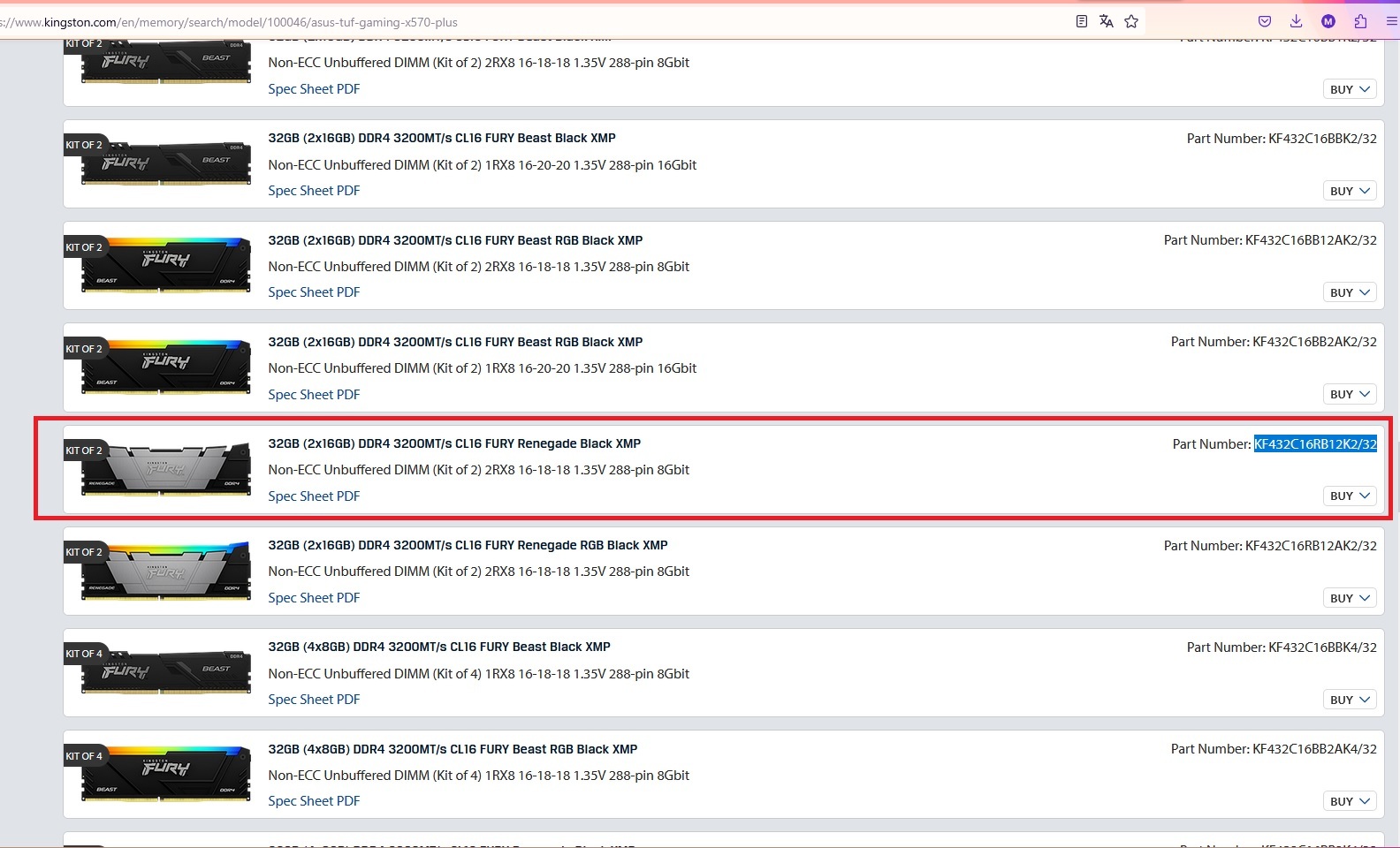Click the Renegade module image for KF432C16RB12K2/32
1400x848 pixels.
tap(166, 468)
